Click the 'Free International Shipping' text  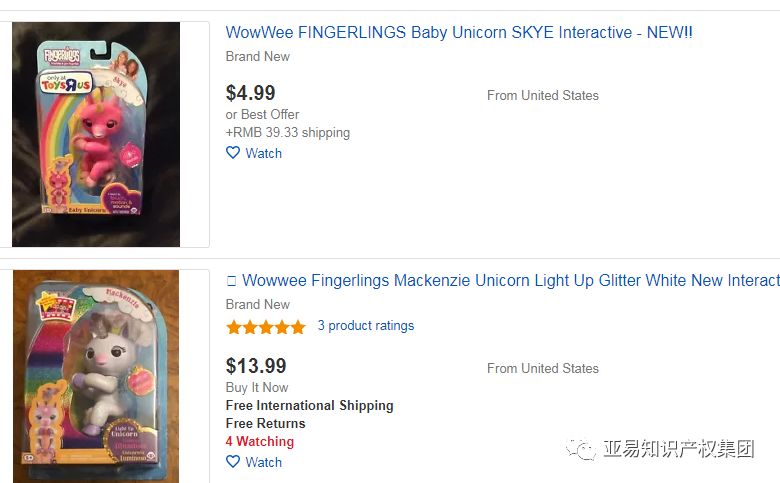pyautogui.click(x=310, y=405)
